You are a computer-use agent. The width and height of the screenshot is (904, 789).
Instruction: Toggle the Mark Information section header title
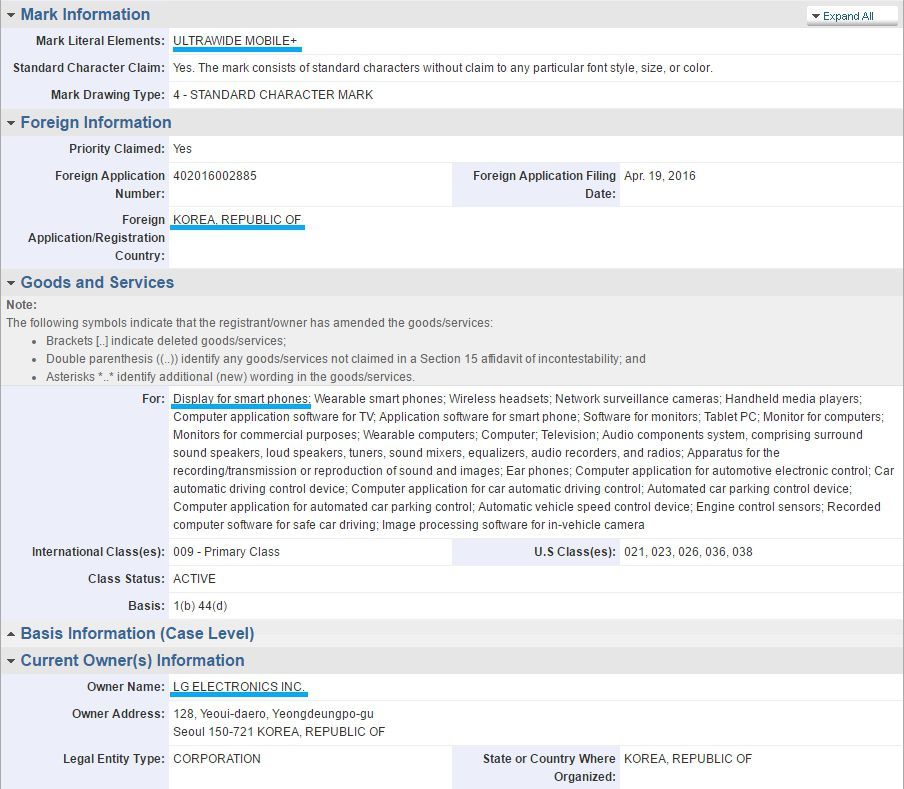pos(85,15)
